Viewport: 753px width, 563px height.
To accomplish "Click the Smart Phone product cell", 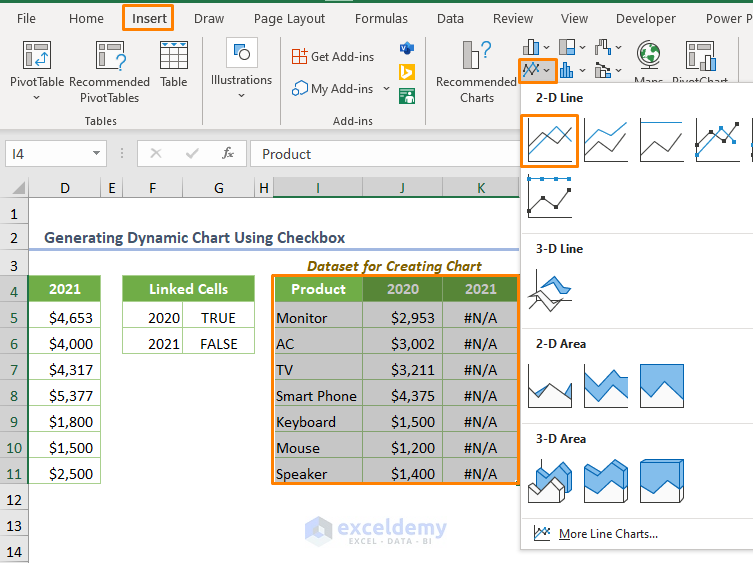I will tap(317, 396).
